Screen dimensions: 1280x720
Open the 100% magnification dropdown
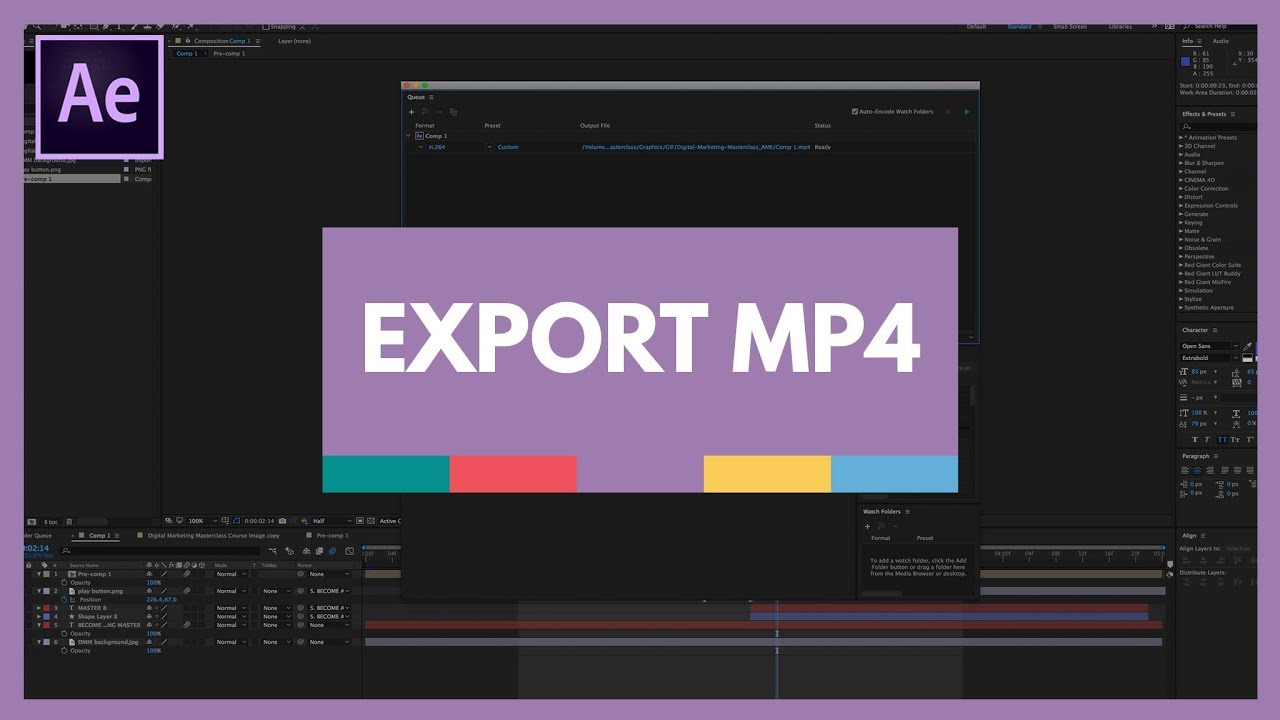pos(202,521)
